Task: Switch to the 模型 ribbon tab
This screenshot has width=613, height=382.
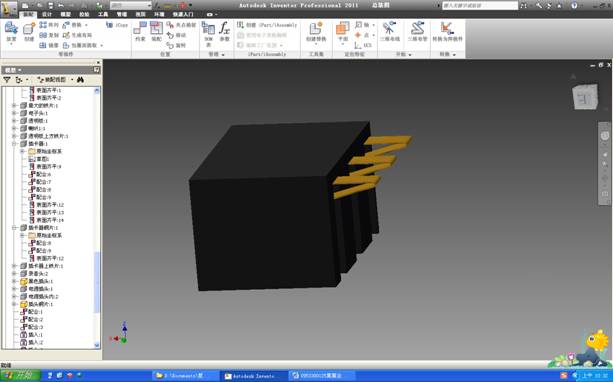Action: pos(66,14)
